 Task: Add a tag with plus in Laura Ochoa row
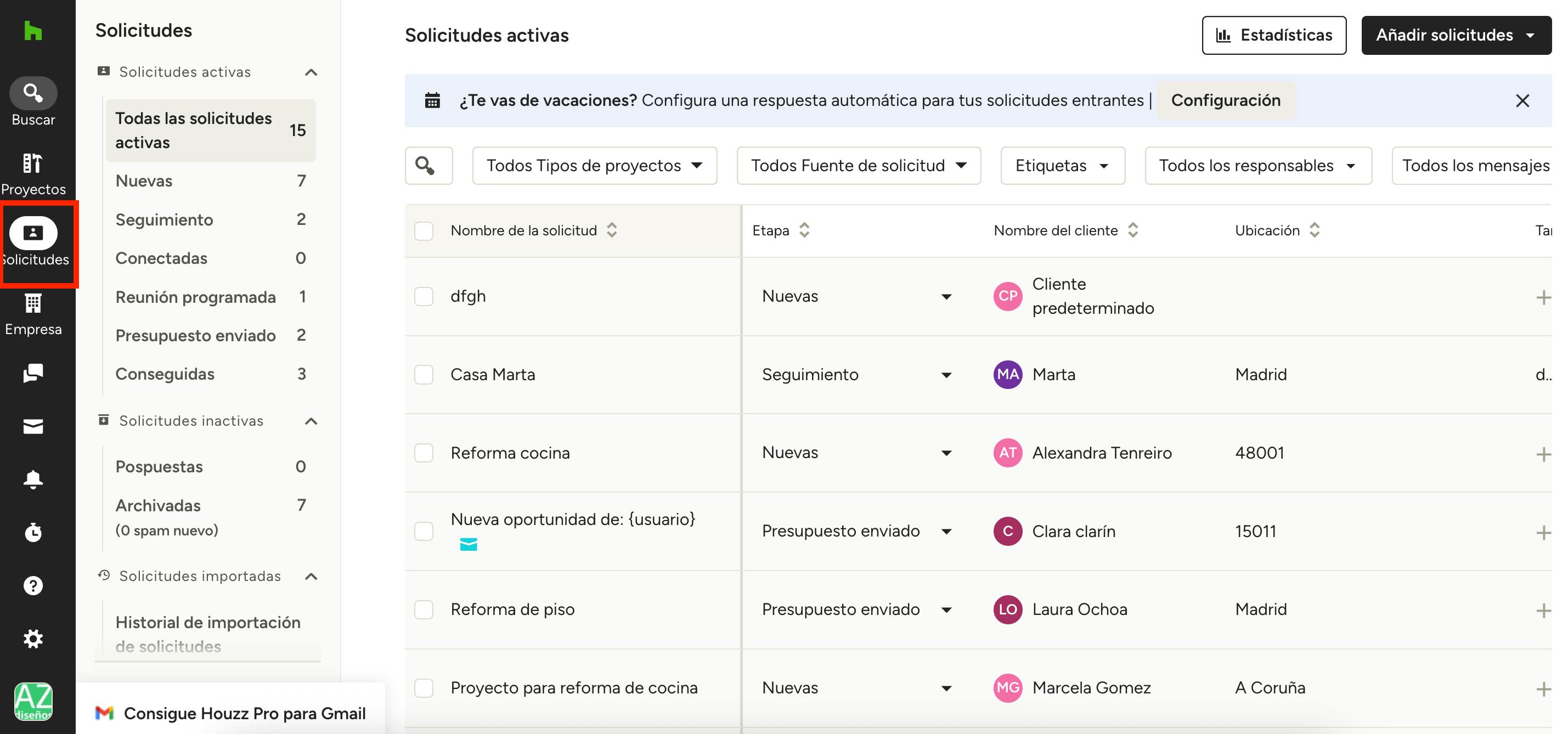[1543, 611]
